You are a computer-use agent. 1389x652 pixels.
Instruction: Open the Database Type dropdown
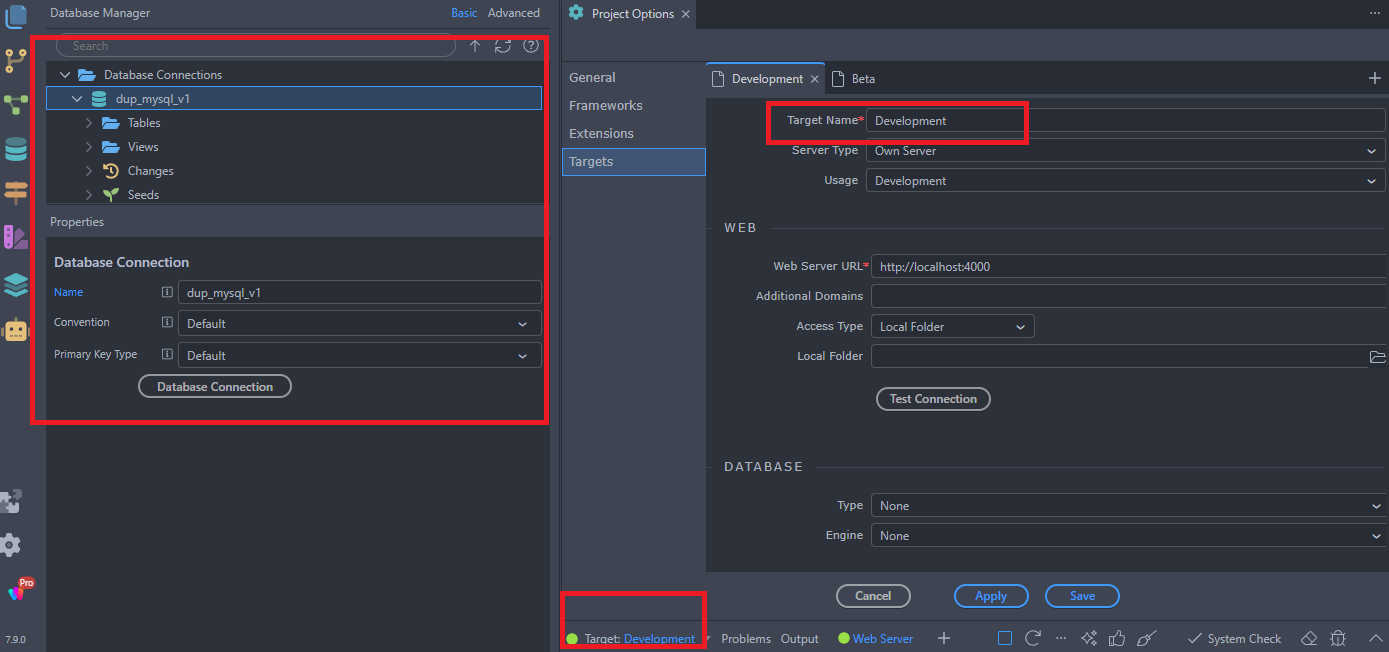pyautogui.click(x=1128, y=505)
